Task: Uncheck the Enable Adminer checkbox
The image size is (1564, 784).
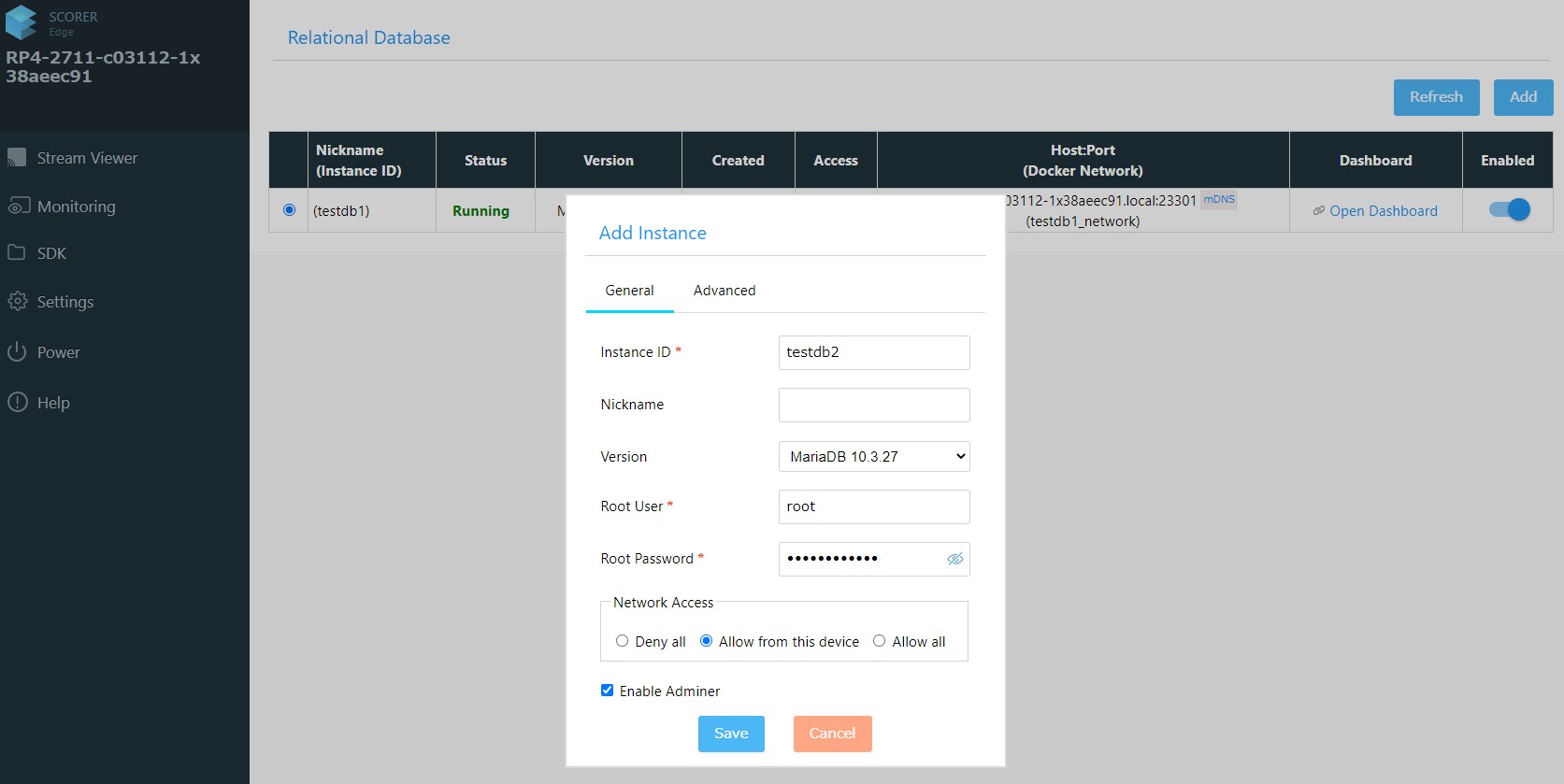Action: tap(608, 691)
